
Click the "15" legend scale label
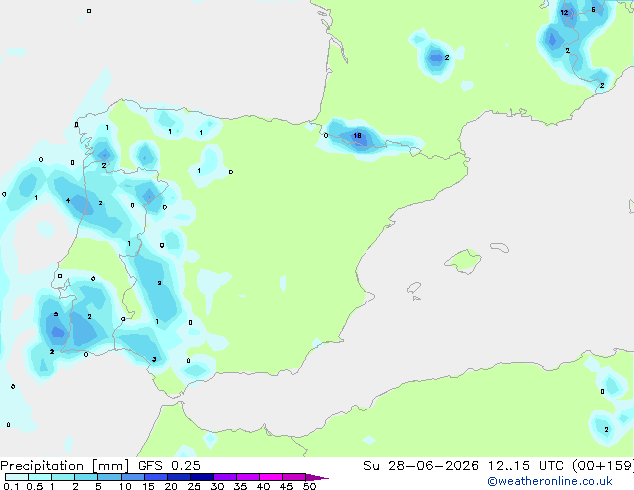148,486
